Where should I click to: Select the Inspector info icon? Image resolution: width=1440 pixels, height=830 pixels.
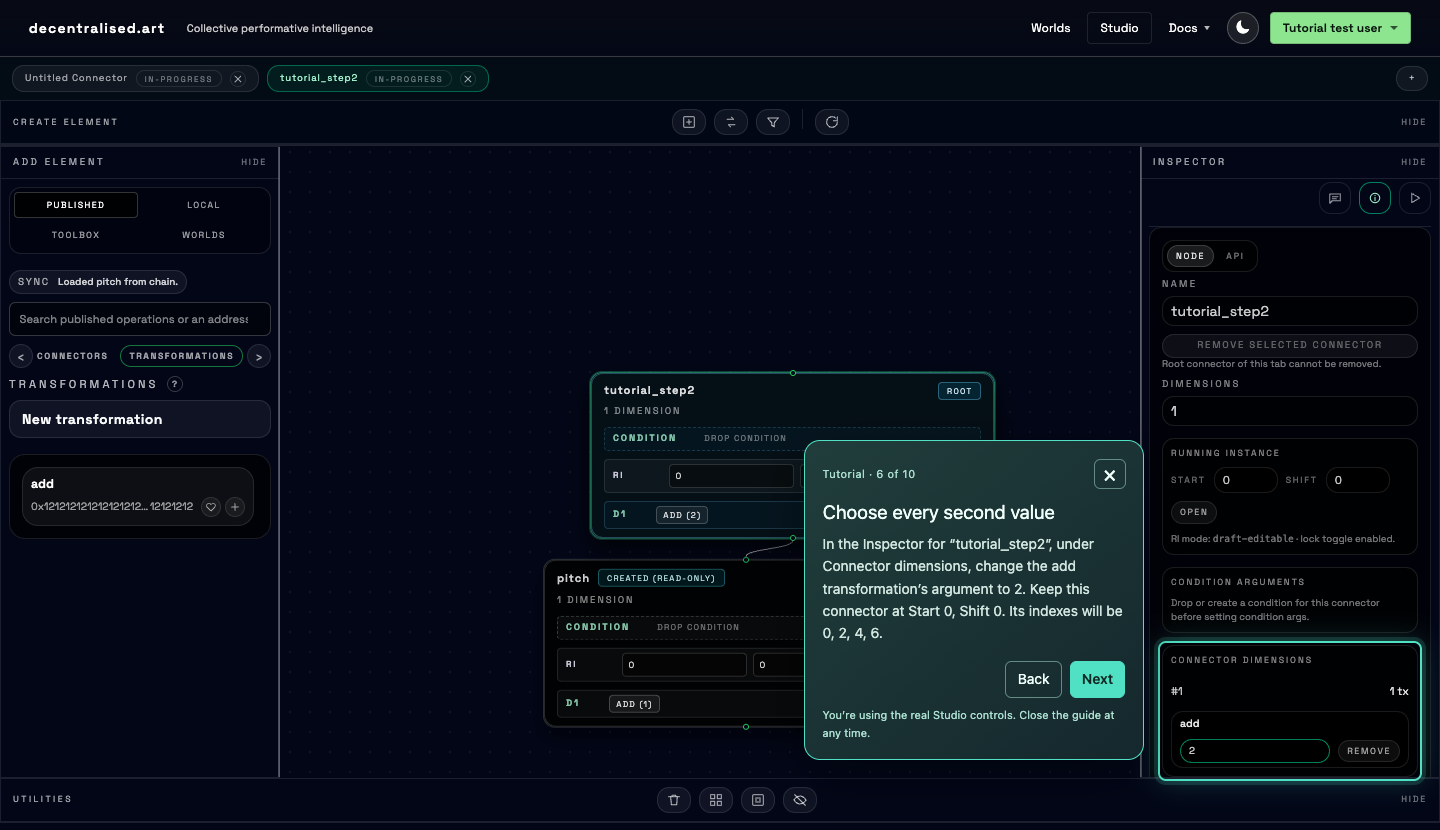point(1375,198)
